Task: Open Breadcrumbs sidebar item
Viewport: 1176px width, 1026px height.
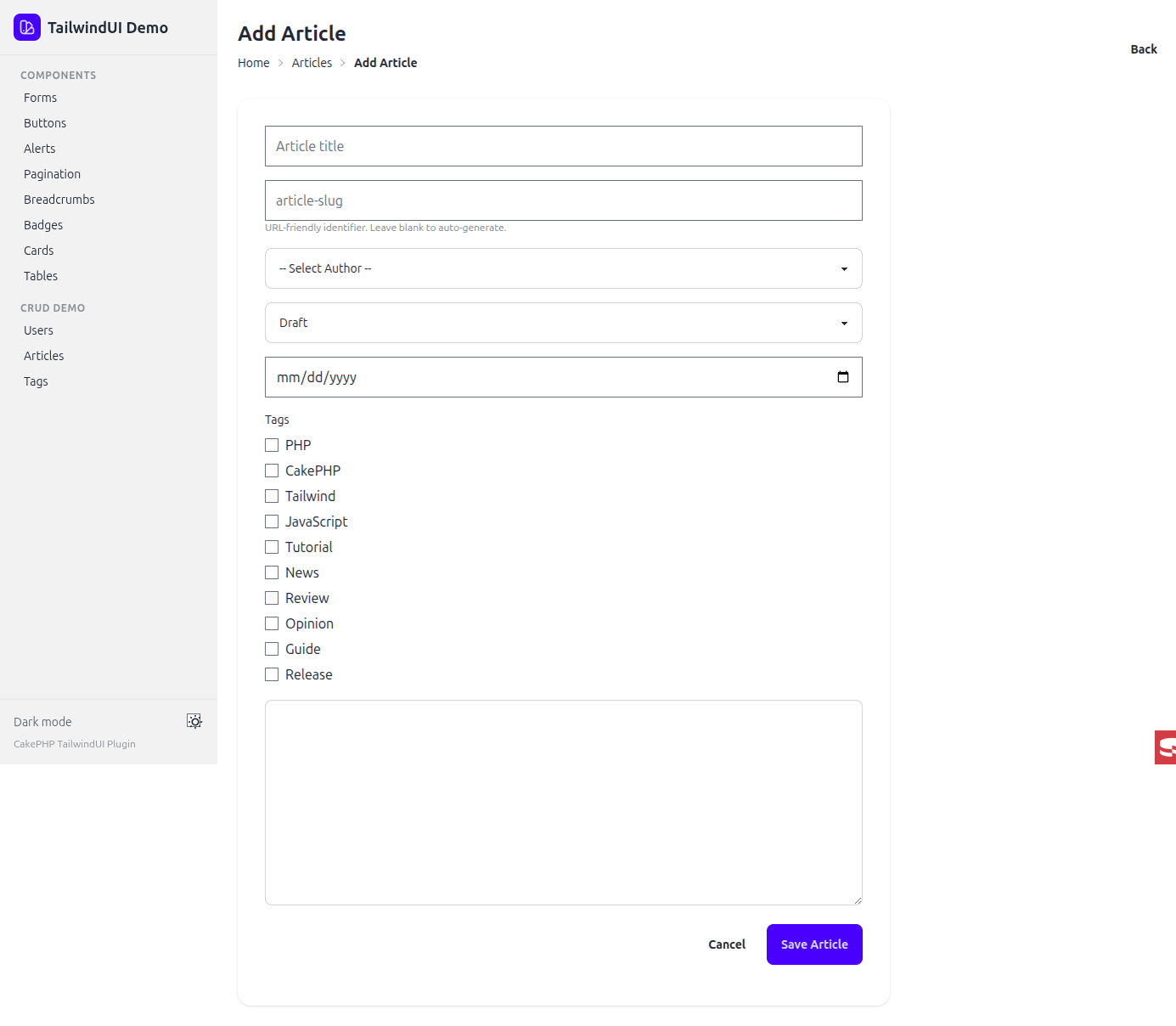Action: (59, 200)
